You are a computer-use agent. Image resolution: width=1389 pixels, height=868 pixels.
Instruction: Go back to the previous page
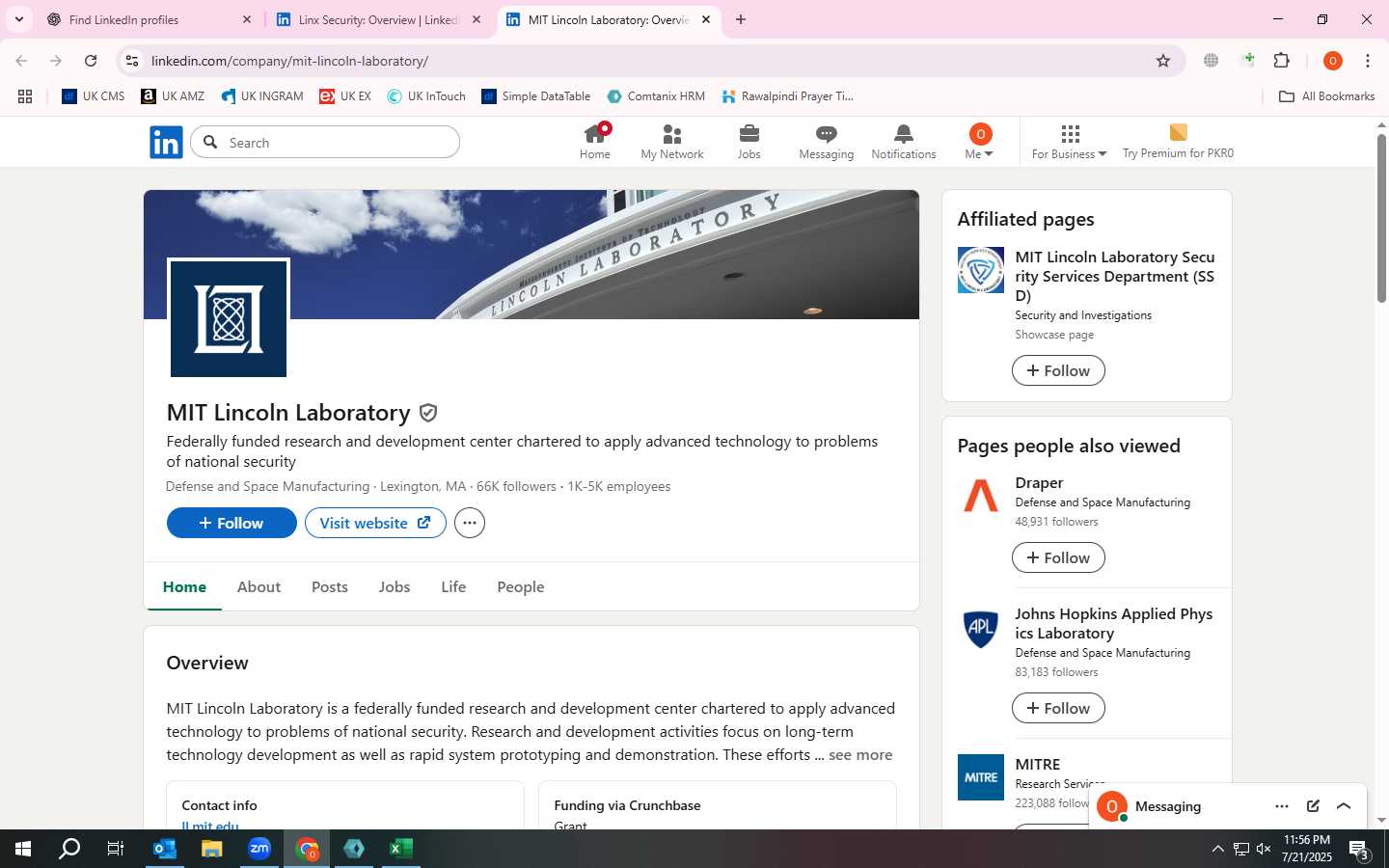[21, 61]
